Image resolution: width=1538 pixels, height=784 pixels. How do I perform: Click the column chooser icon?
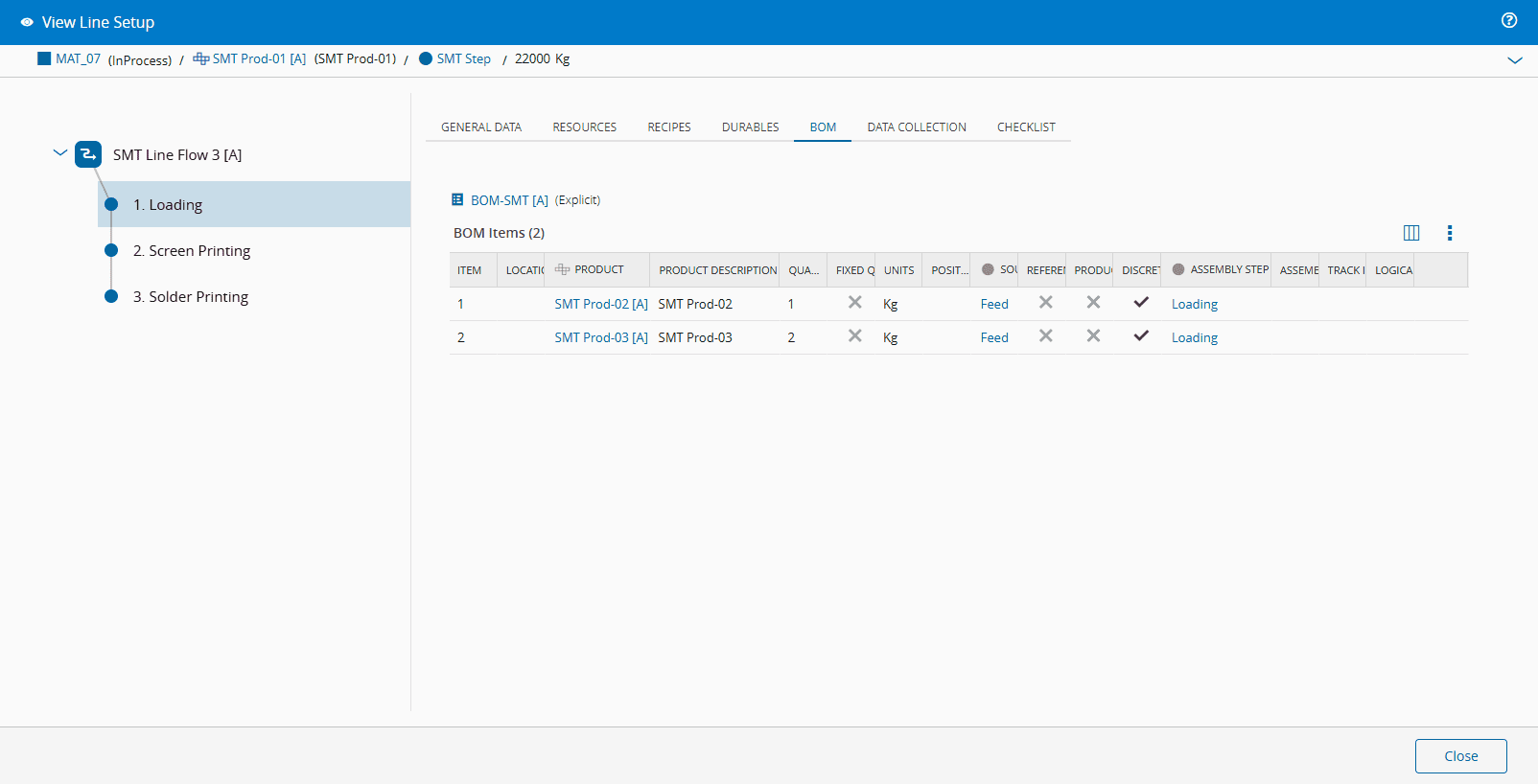[1411, 233]
